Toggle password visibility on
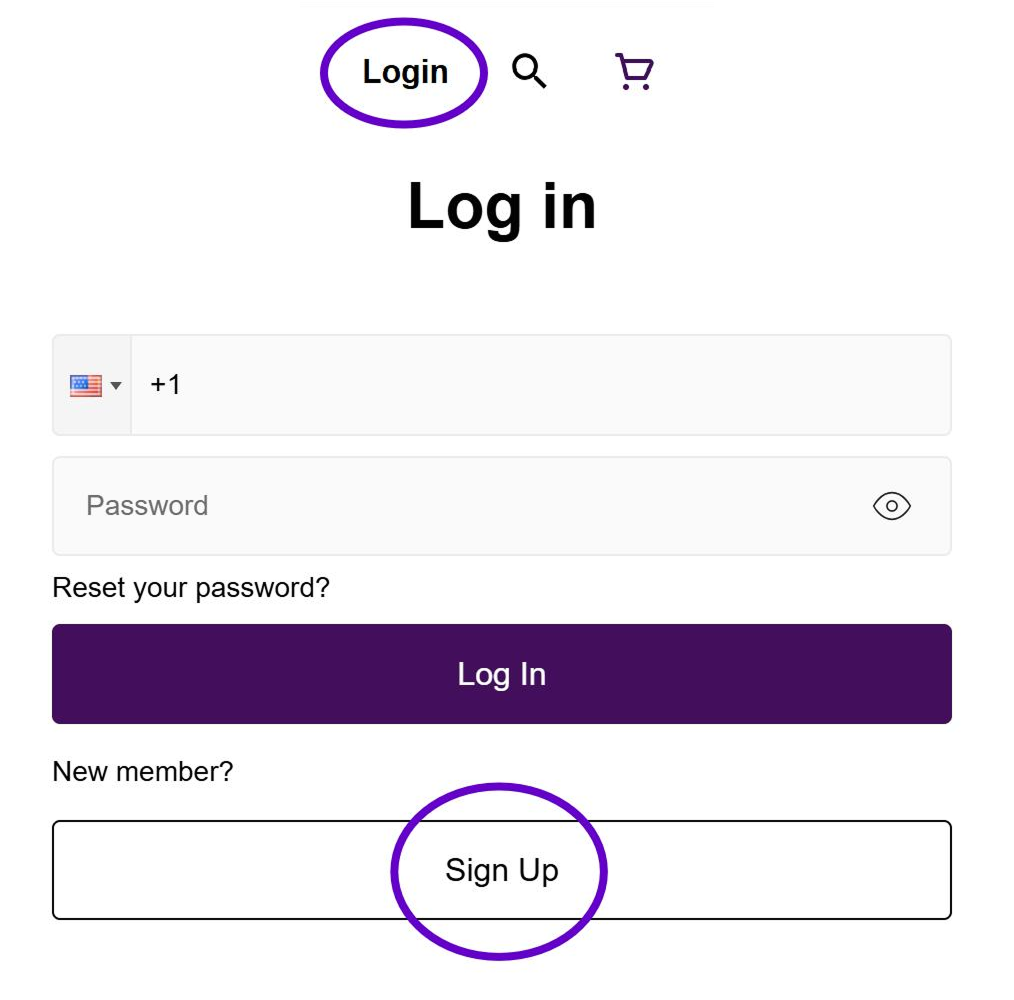Image resolution: width=1014 pixels, height=1000 pixels. pos(891,507)
